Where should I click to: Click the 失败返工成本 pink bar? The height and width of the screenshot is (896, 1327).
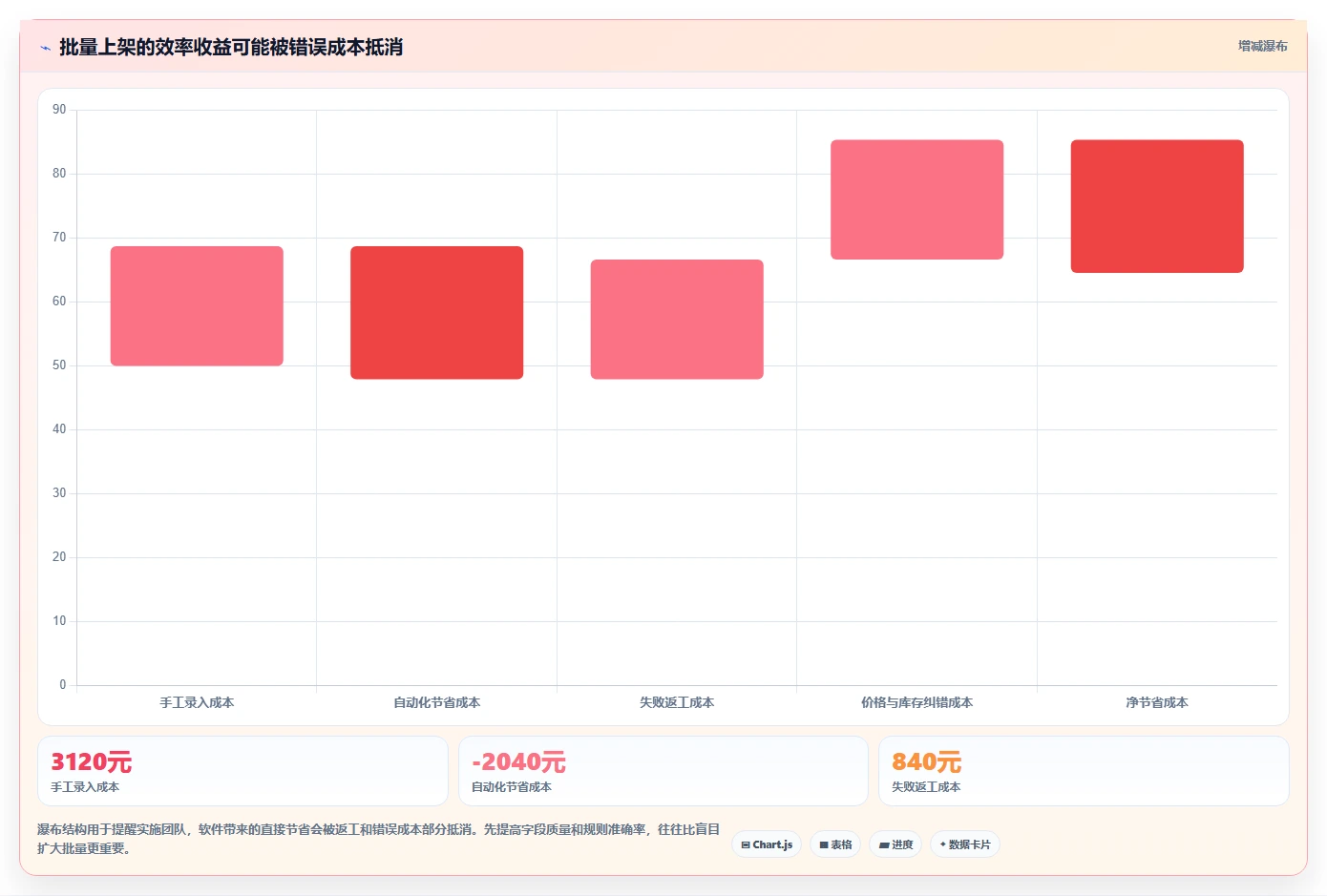pos(677,320)
